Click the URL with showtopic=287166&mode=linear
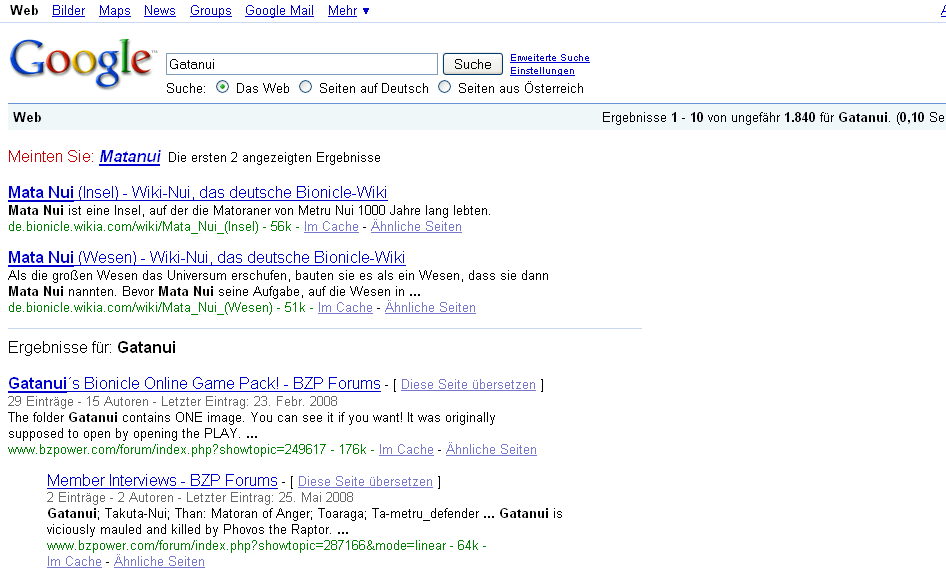This screenshot has width=946, height=577. [x=246, y=546]
